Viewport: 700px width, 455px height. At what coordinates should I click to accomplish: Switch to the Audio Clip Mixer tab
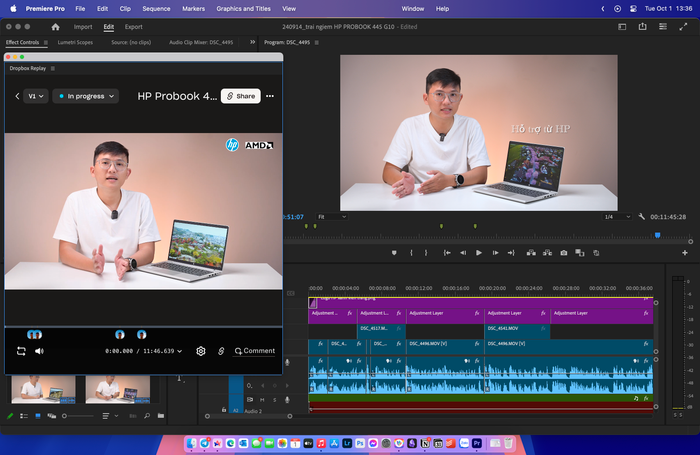tap(201, 42)
